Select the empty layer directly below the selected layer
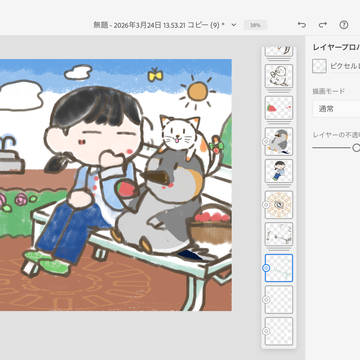The image size is (360, 360). pos(279,300)
